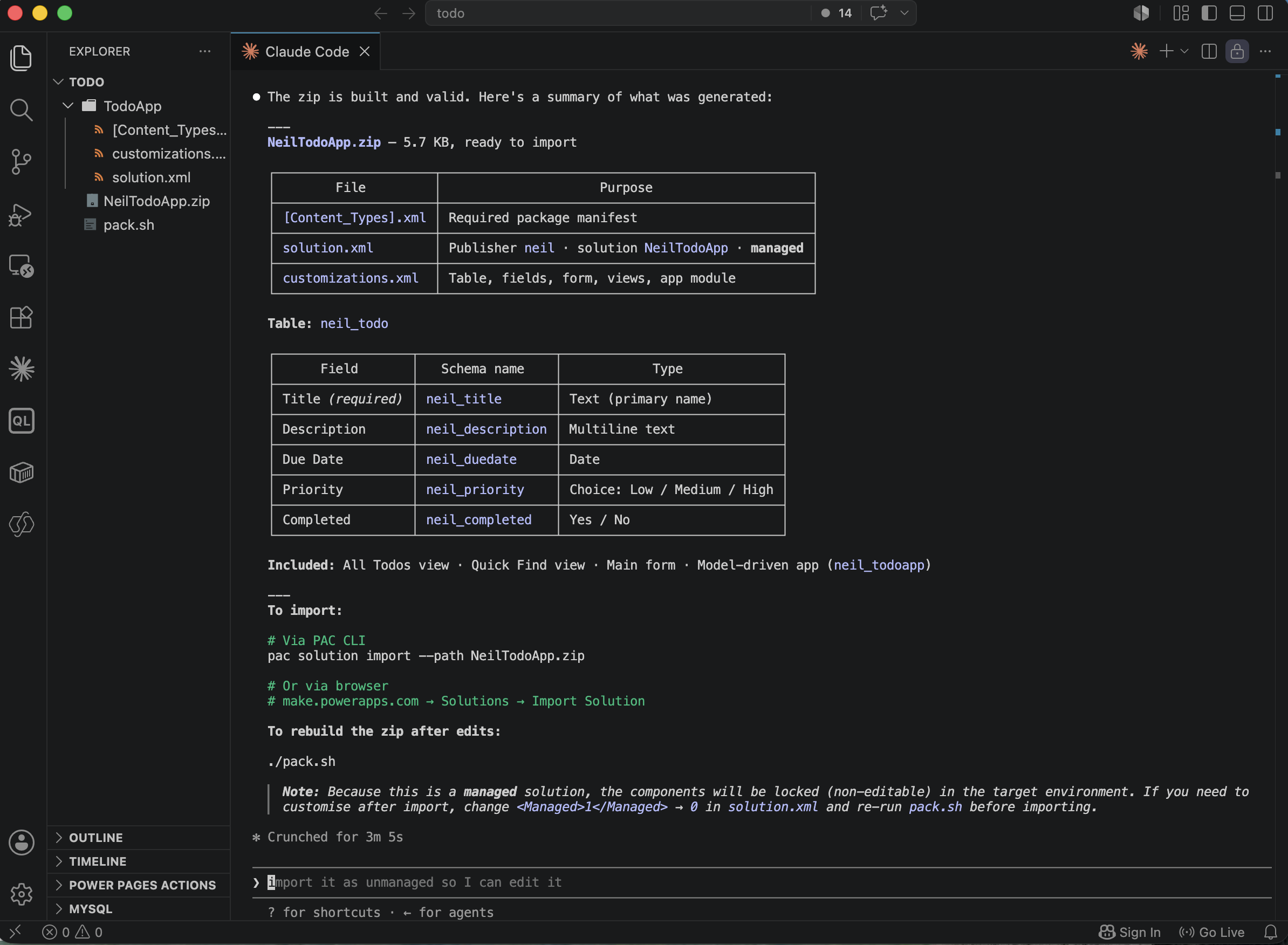Open the Explorer view in activity bar

coord(21,58)
